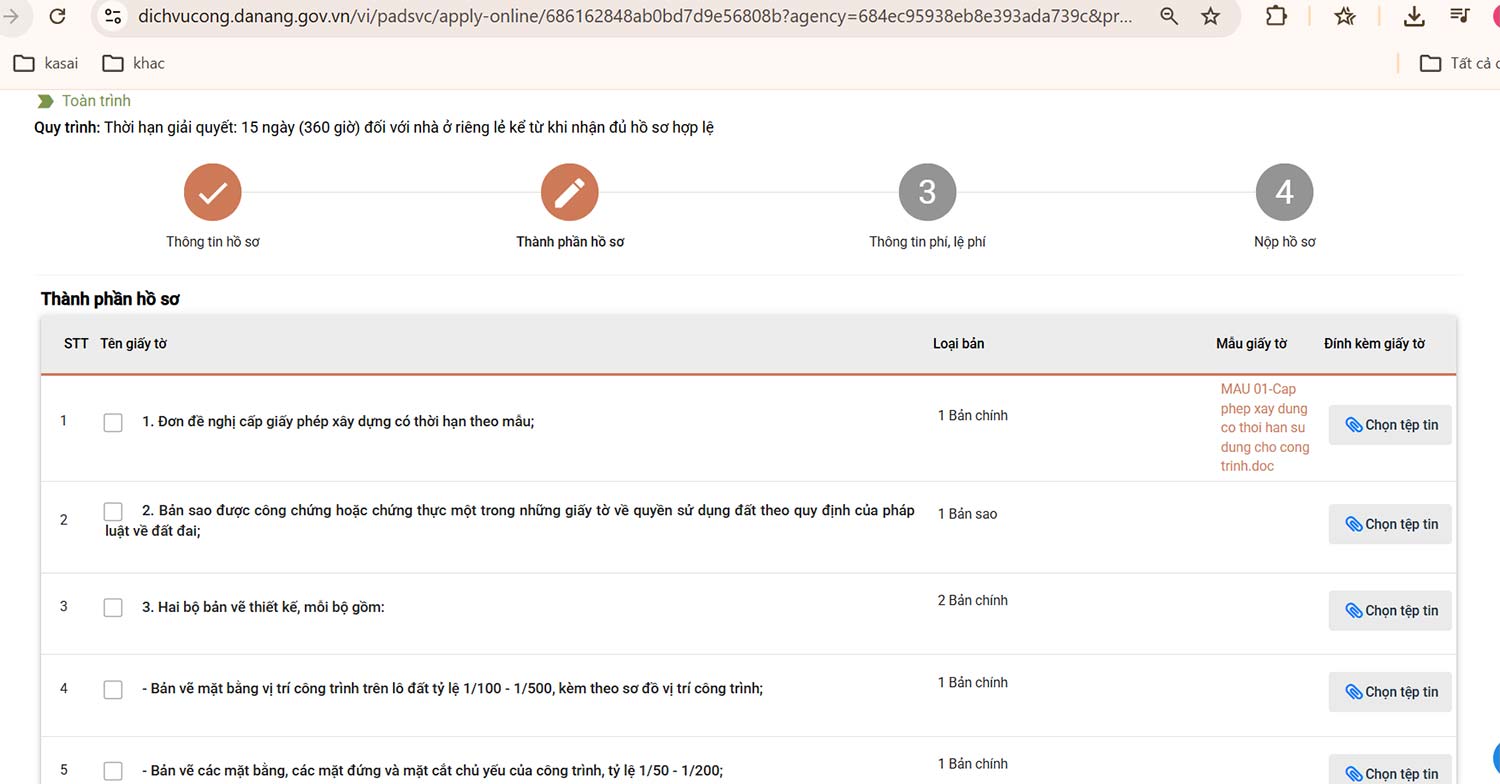The image size is (1500, 784).
Task: Jump to step 4 'Nộp hồ sơ'
Action: [1284, 193]
